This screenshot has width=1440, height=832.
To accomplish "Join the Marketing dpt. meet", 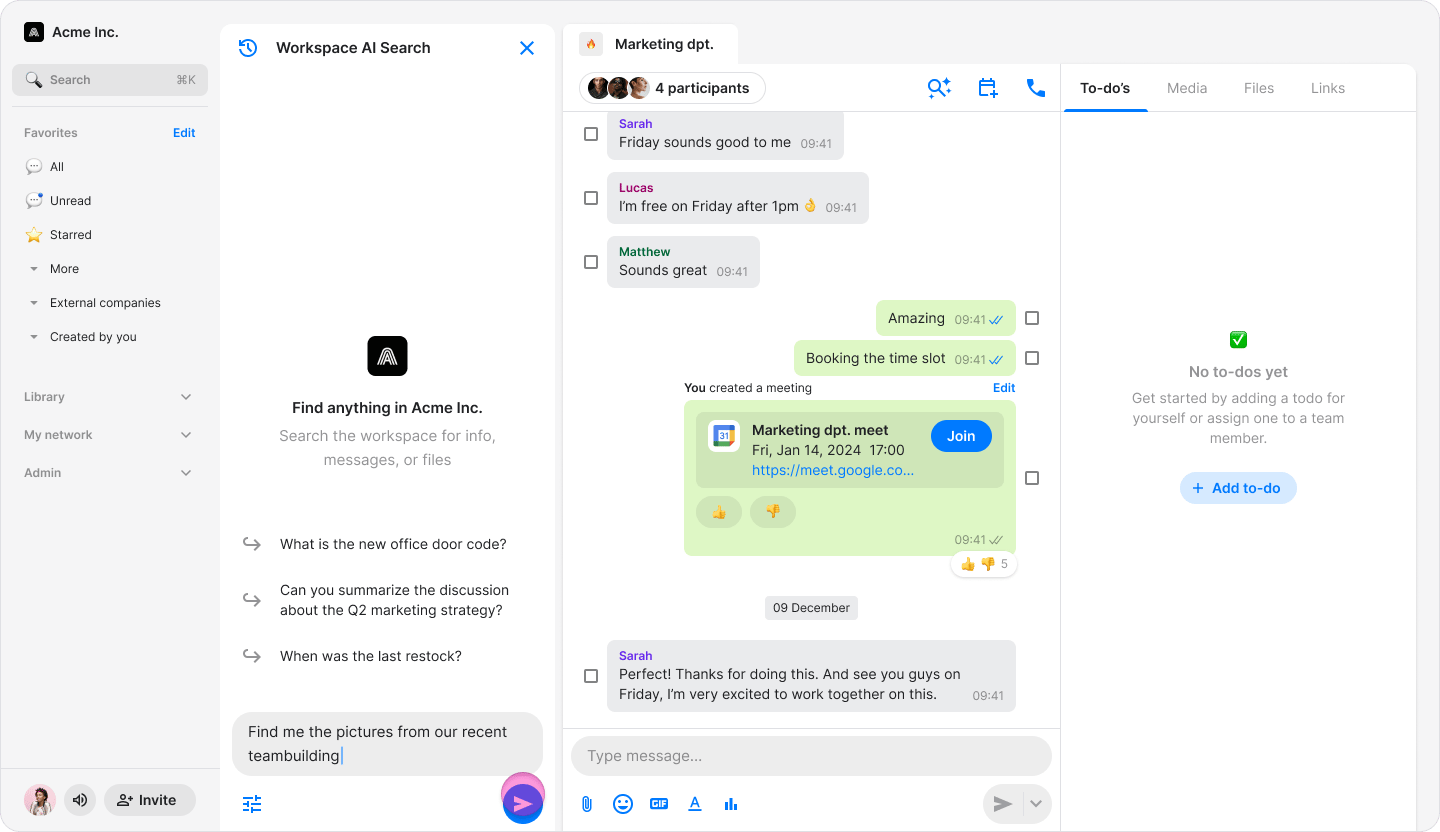I will [961, 436].
